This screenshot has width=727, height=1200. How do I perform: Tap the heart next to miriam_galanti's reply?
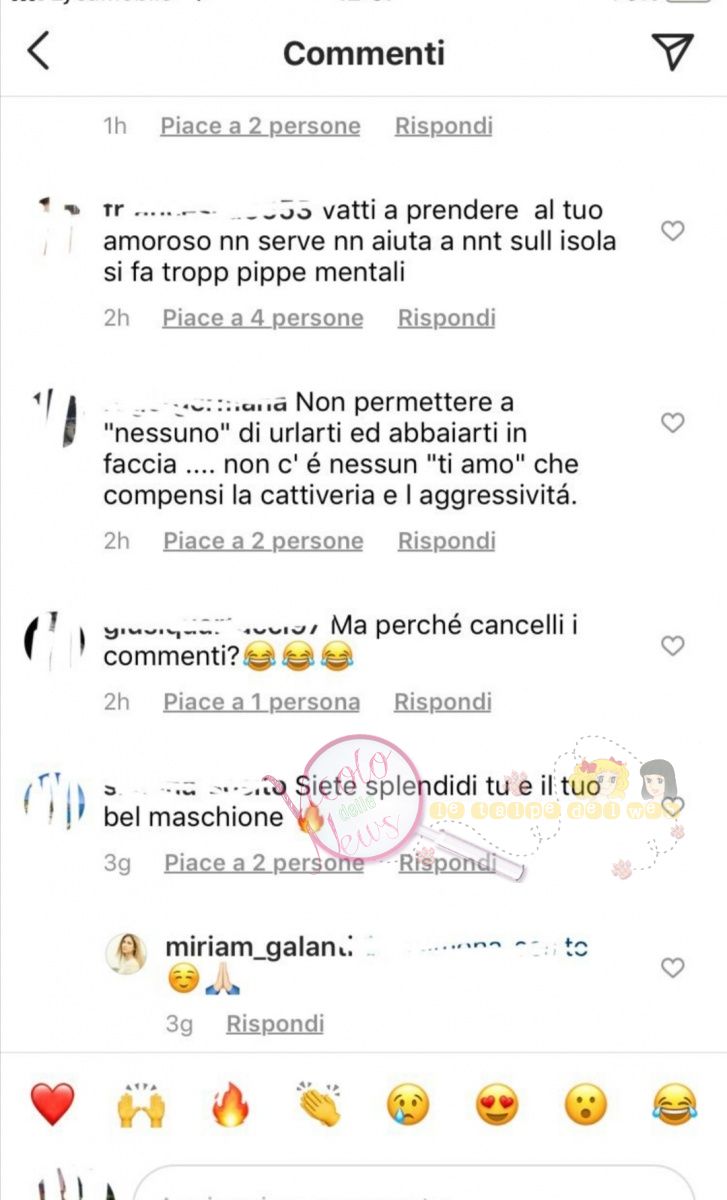(673, 968)
